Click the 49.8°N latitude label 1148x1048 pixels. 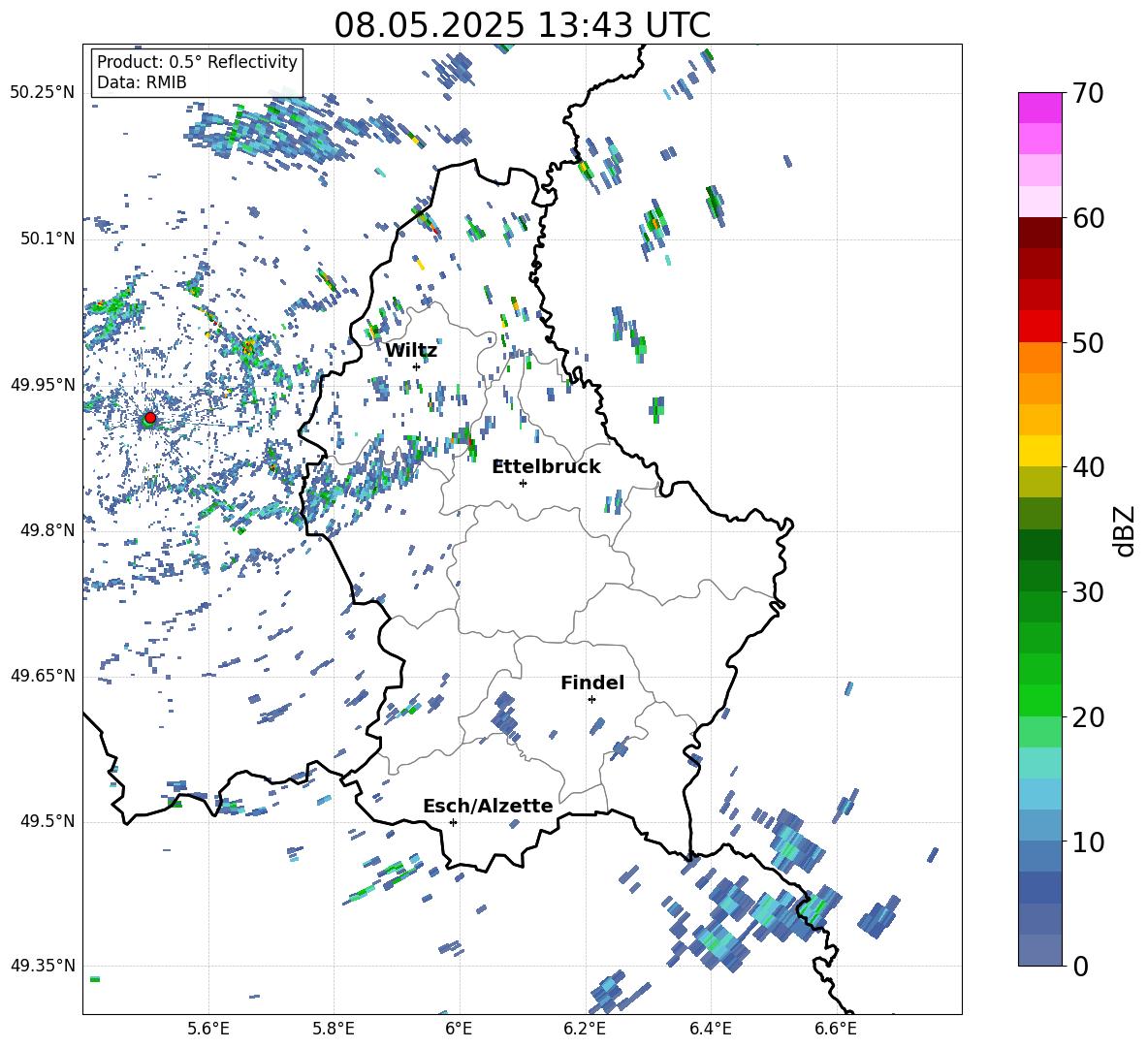48,530
